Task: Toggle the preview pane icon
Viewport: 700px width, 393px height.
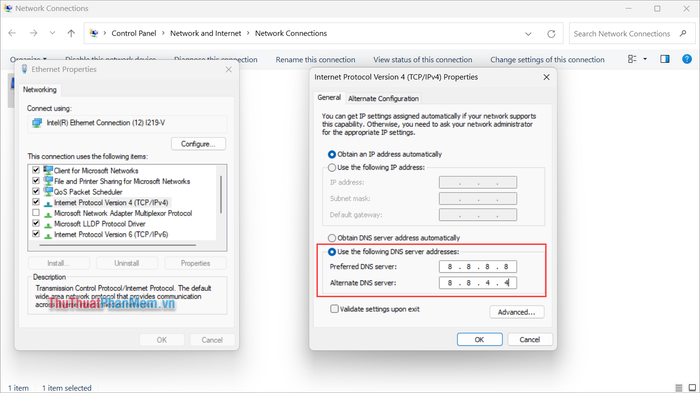Action: point(665,59)
